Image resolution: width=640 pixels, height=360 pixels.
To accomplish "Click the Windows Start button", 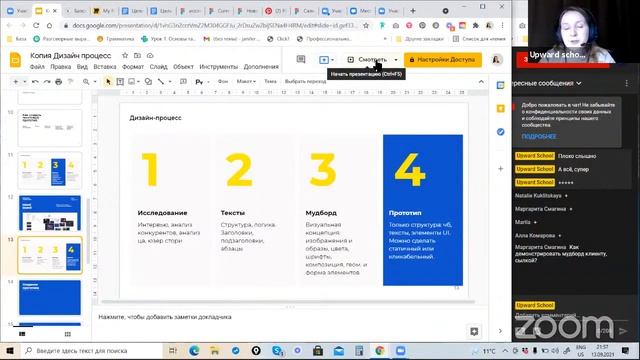I will (x=10, y=351).
